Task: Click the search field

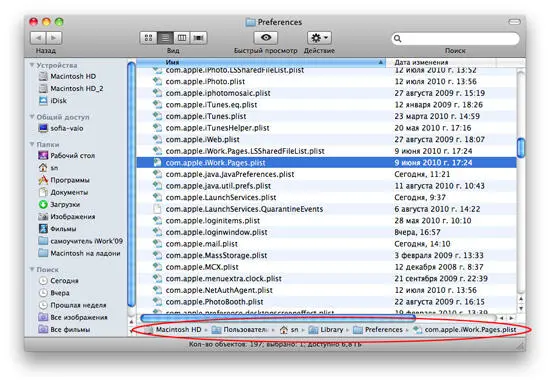Action: click(x=456, y=38)
